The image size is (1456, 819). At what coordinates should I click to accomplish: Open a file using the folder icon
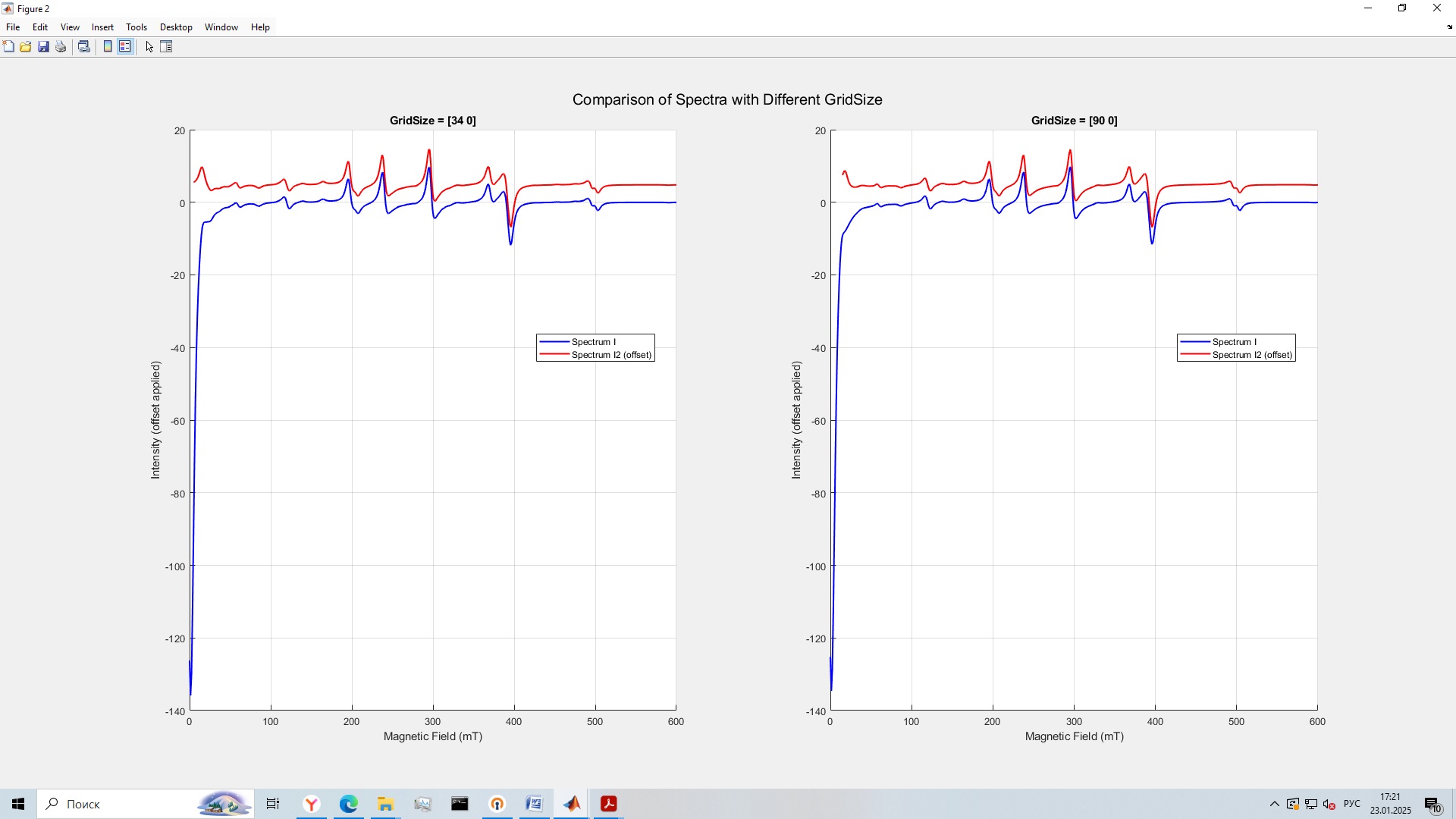tap(26, 47)
